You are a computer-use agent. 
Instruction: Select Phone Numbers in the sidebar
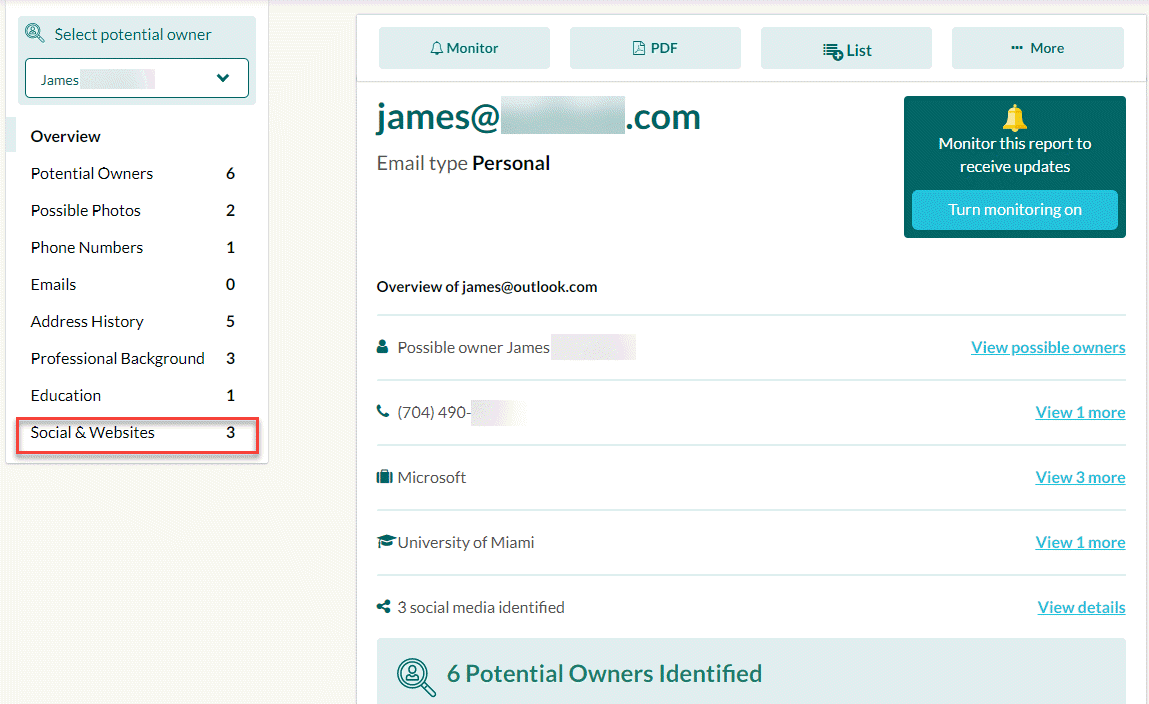[133, 248]
